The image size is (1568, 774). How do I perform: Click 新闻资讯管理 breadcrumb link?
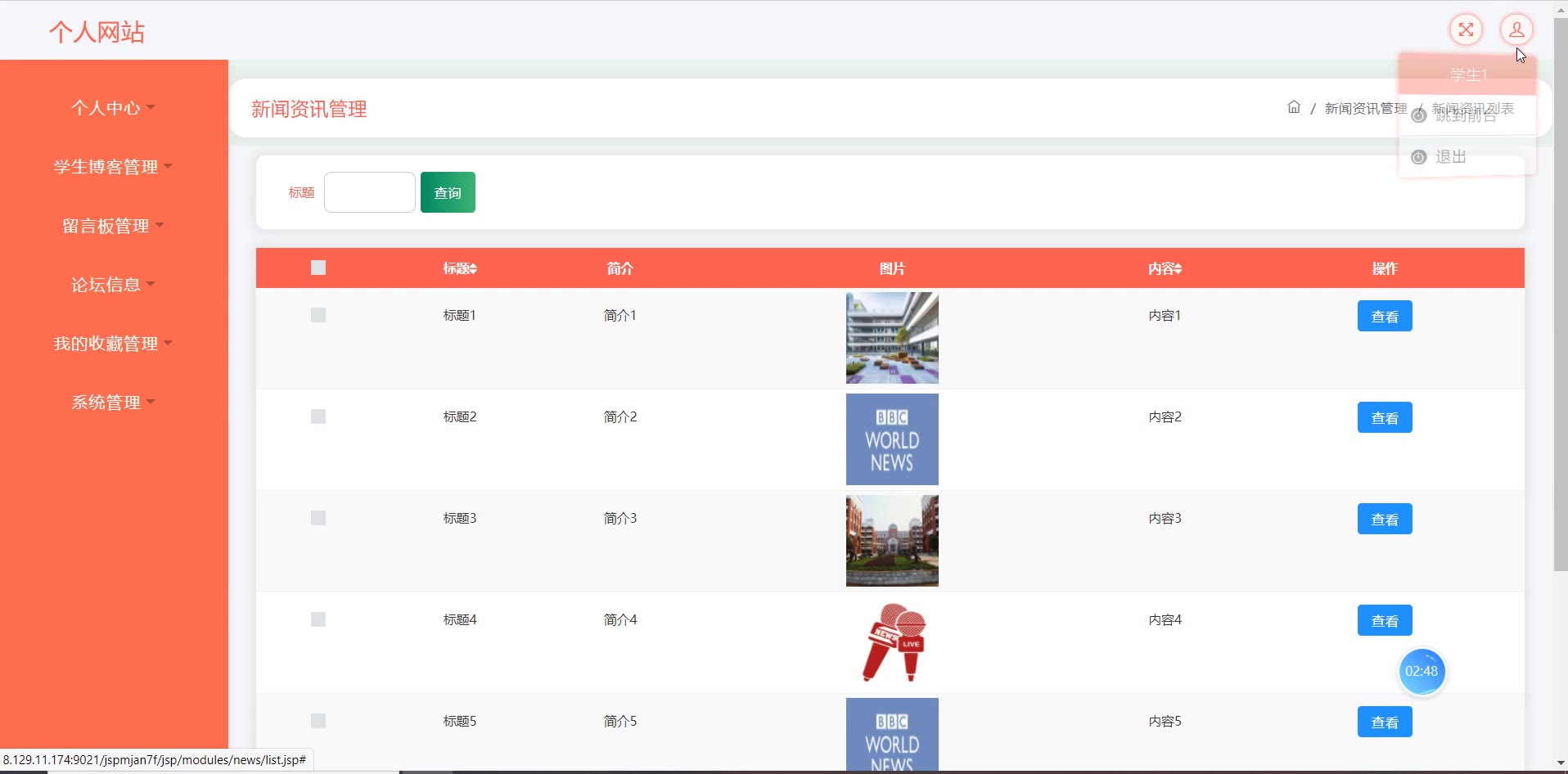(1365, 108)
